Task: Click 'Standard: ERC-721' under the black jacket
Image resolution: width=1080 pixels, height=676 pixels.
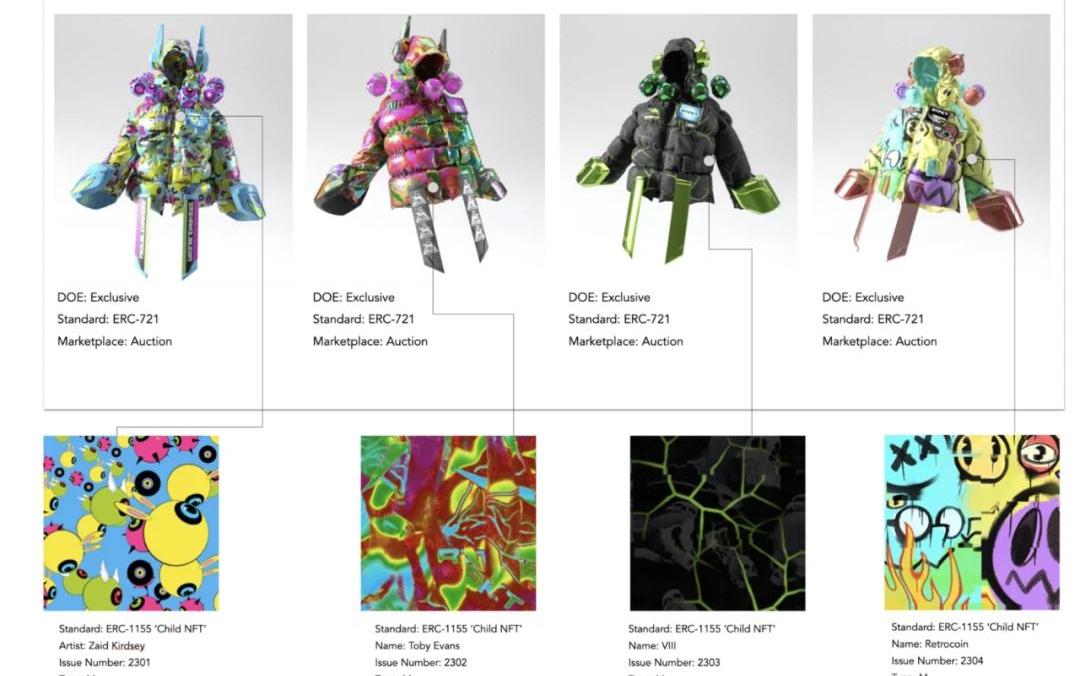Action: [x=619, y=319]
